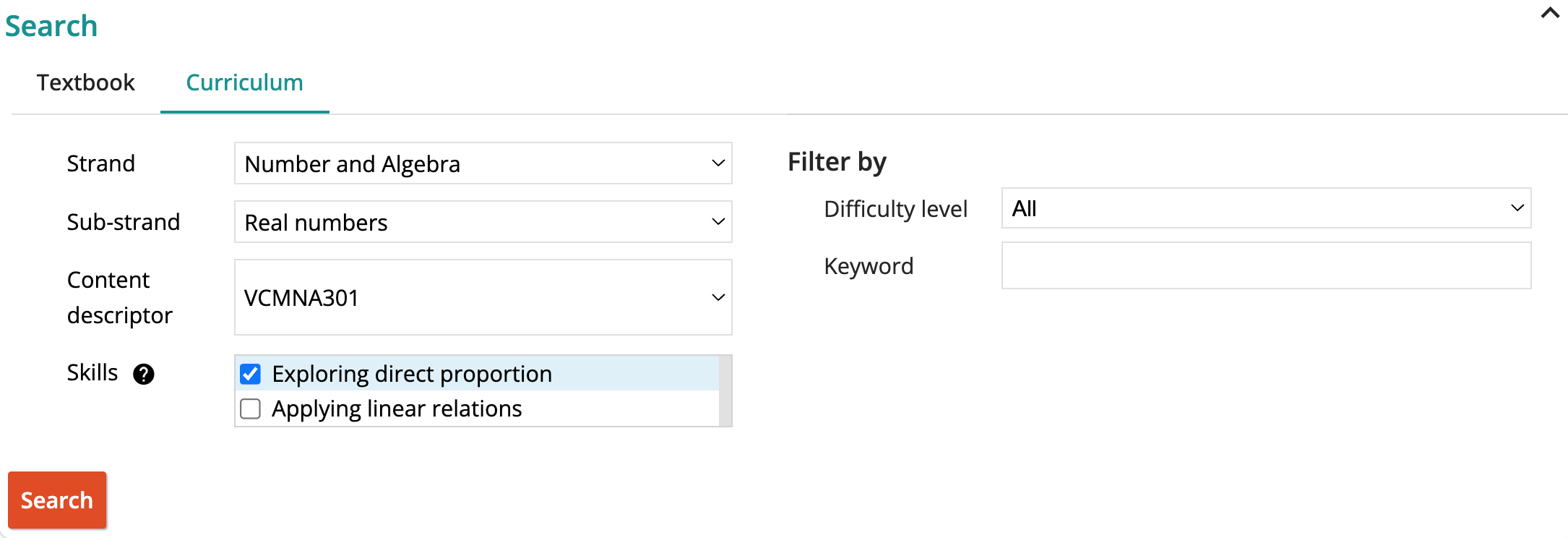The height and width of the screenshot is (538, 1568).
Task: Collapse the Search panel with top chevron
Action: 1549,13
